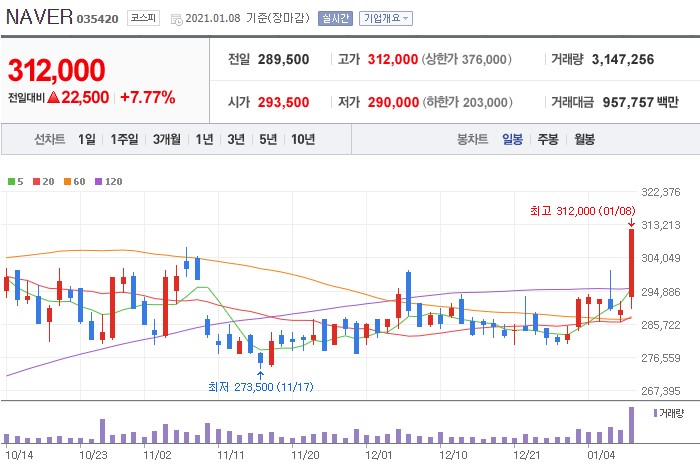
Task: Select the 1년 line chart period
Action: [x=204, y=139]
